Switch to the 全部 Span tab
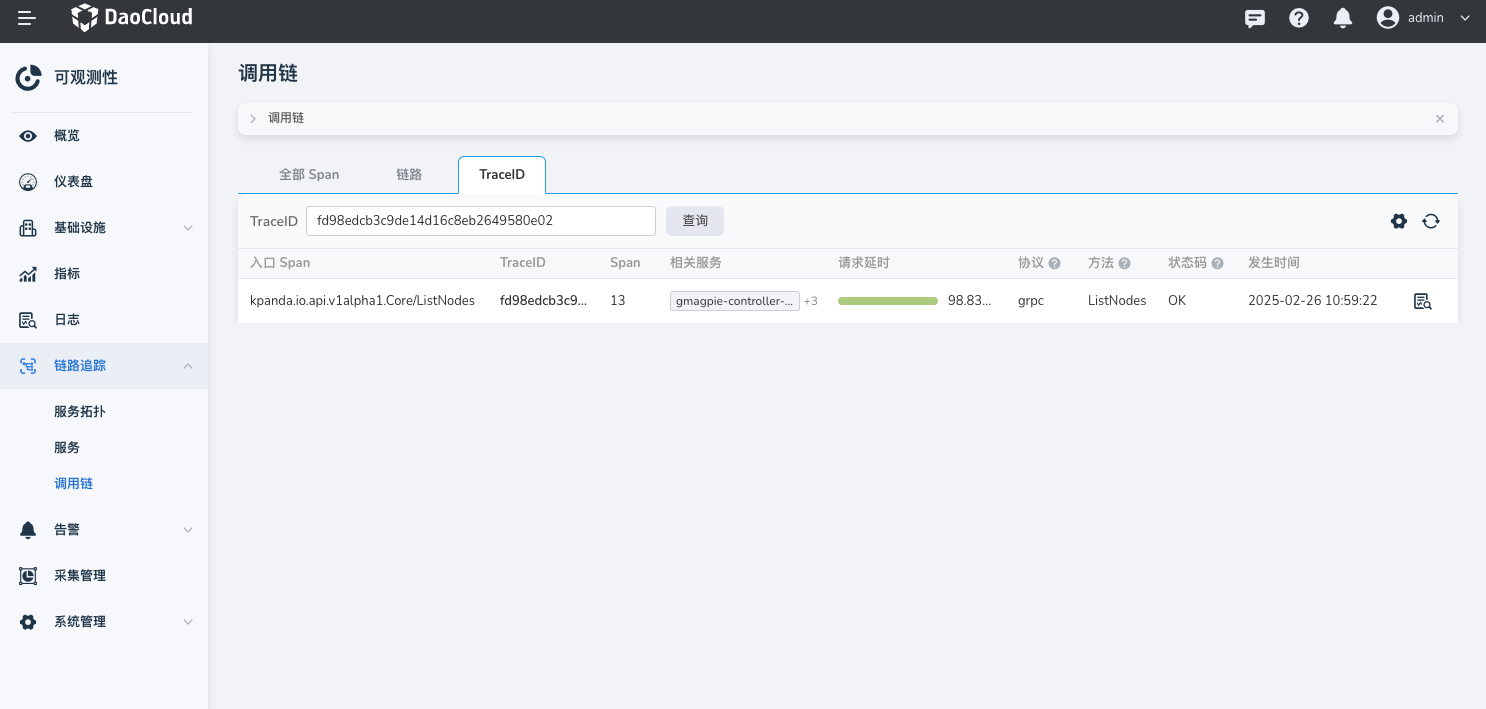Screen dimensions: 1486x709 click(x=309, y=174)
